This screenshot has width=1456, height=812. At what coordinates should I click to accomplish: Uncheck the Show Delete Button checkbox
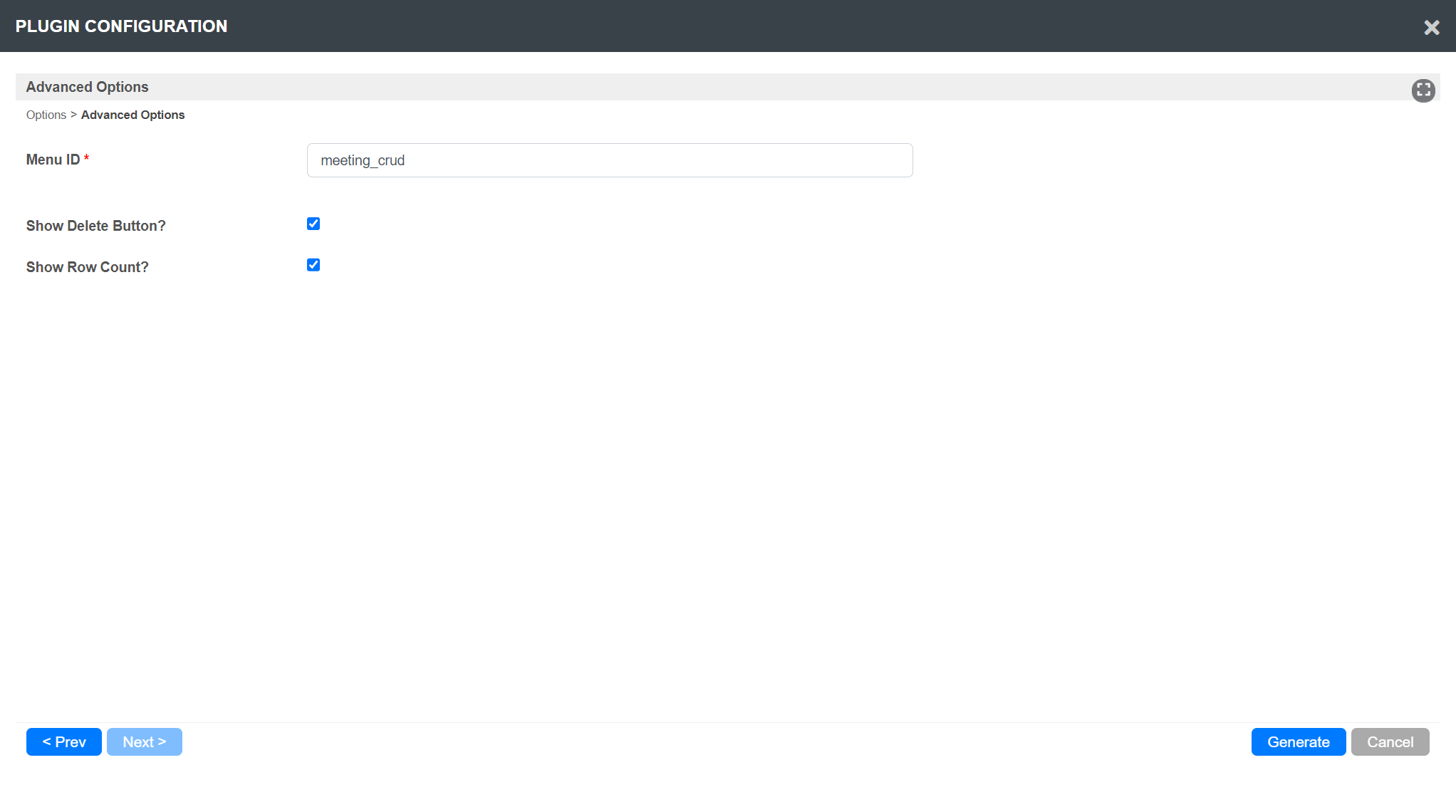point(313,224)
